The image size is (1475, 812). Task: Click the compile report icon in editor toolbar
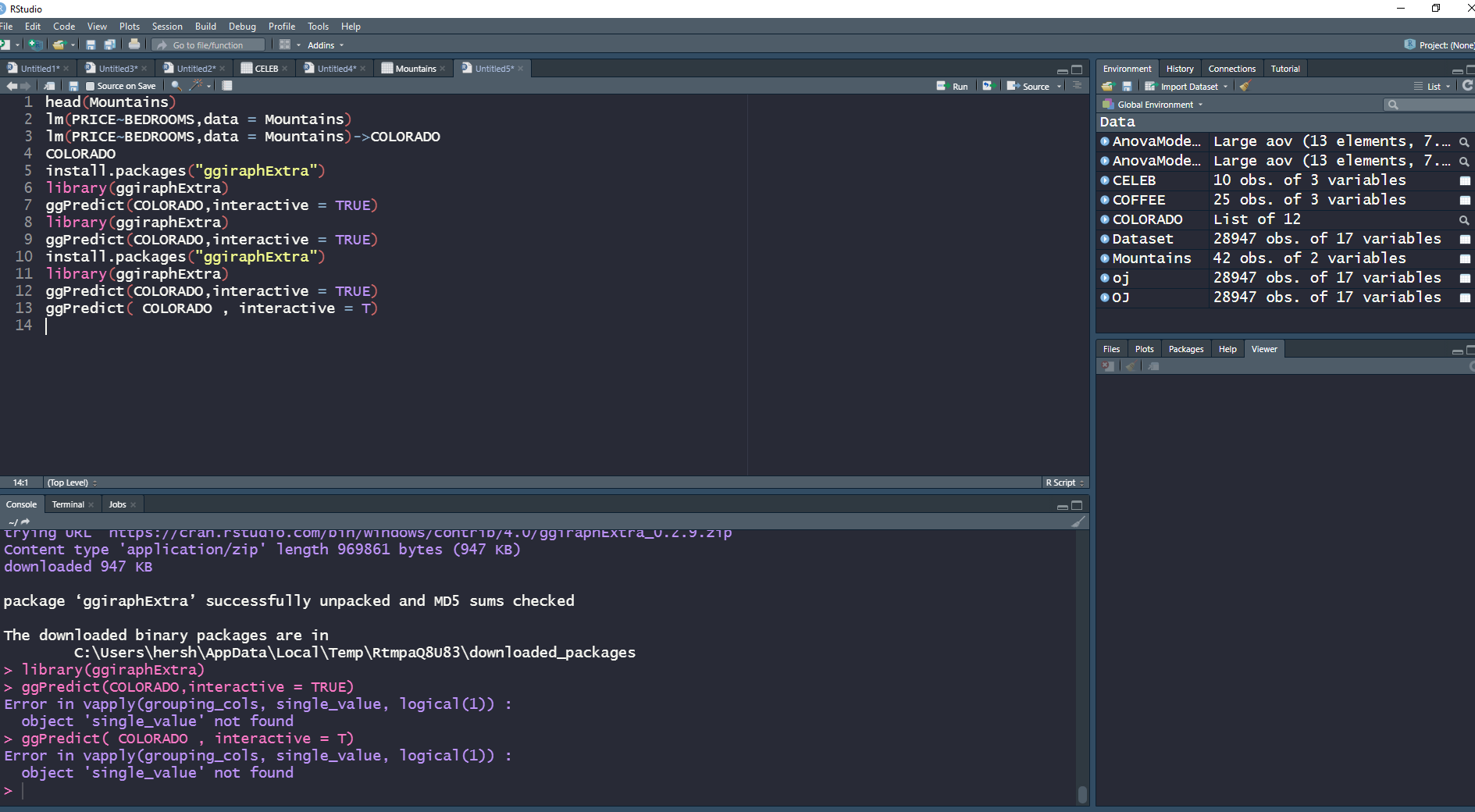pos(227,85)
